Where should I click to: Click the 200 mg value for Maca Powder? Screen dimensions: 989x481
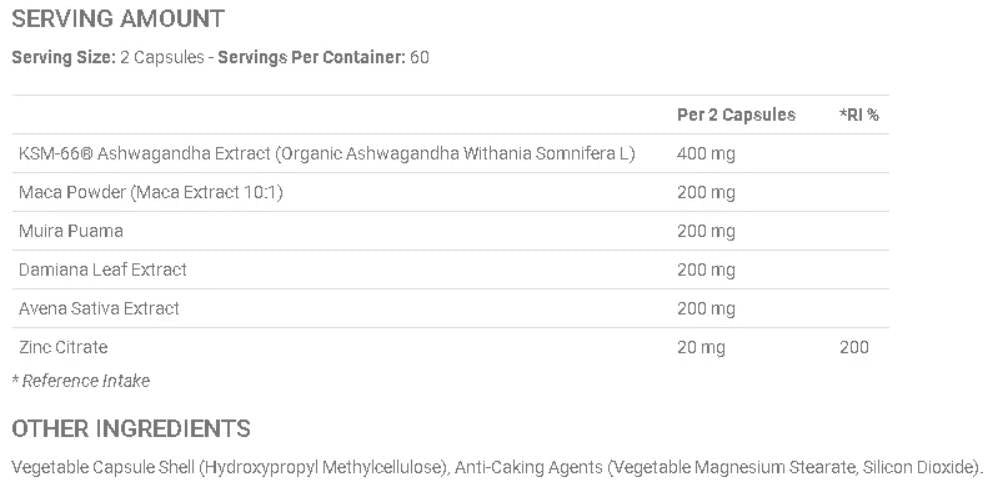(x=706, y=192)
